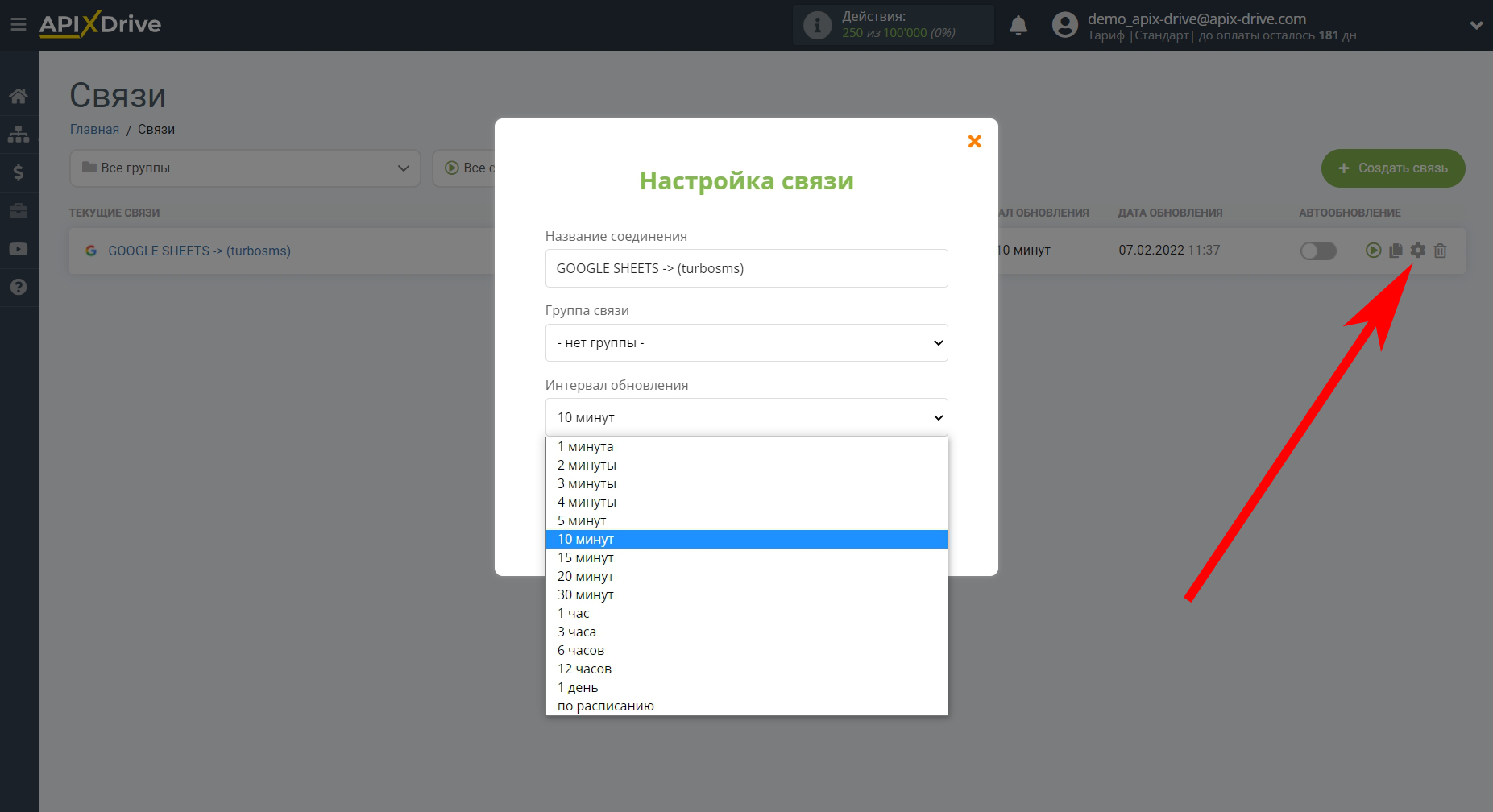Select '12 часов' interval option
This screenshot has height=812, width=1493.
click(746, 669)
